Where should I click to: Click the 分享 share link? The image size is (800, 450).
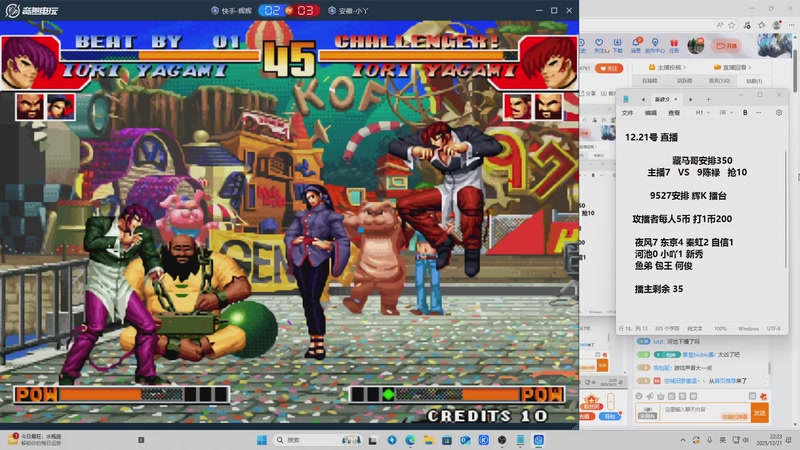(588, 93)
